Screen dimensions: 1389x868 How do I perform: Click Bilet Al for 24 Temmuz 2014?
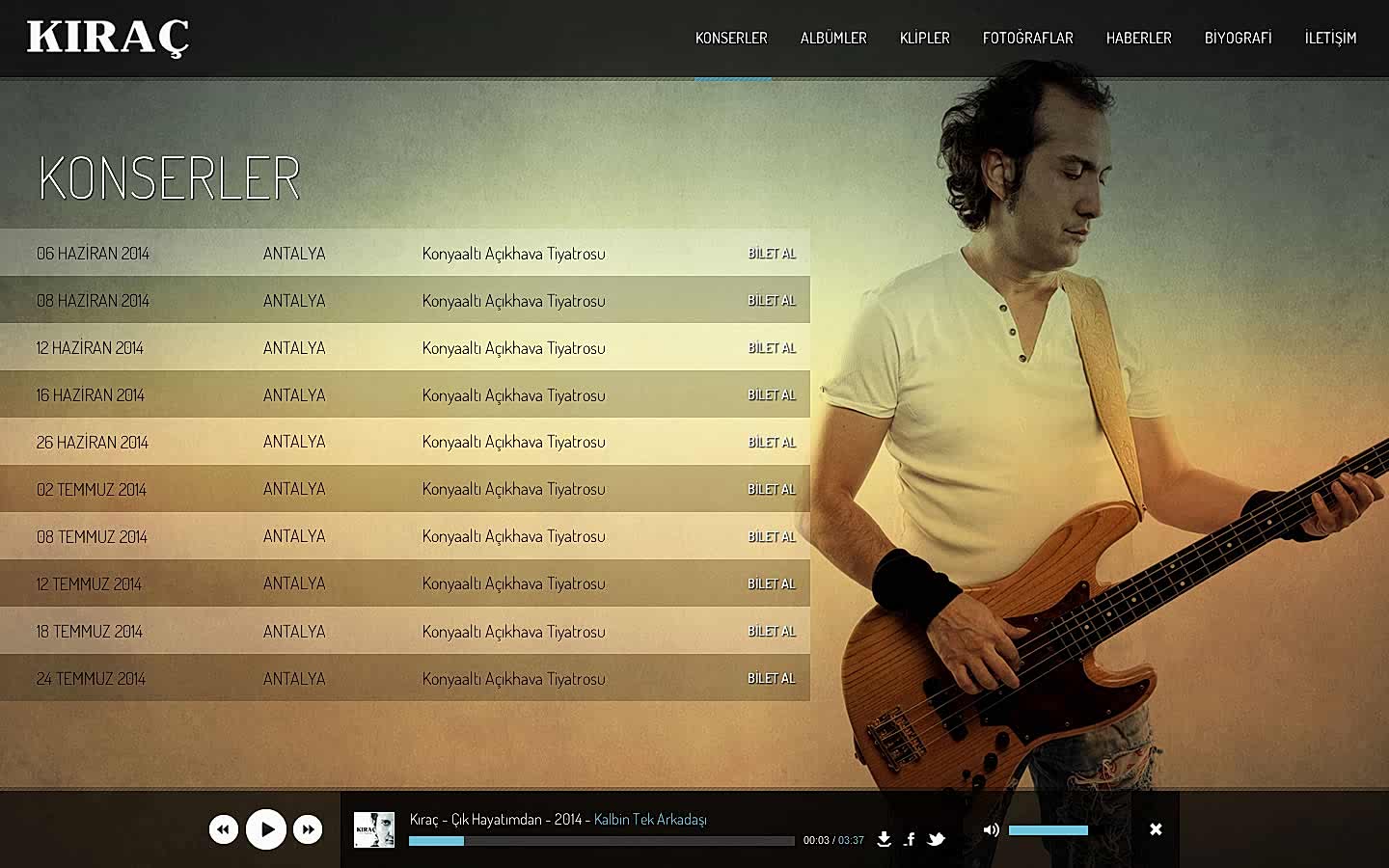tap(772, 679)
